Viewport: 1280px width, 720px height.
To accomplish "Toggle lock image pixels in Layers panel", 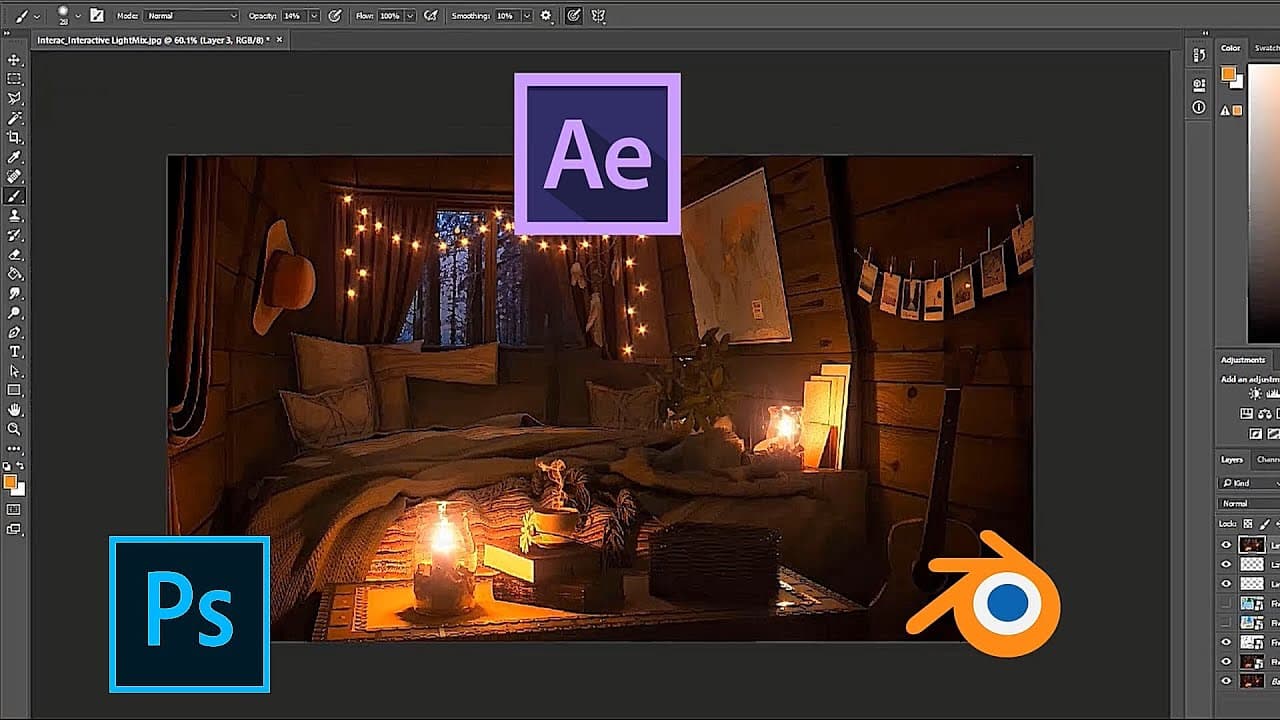I will point(1264,524).
